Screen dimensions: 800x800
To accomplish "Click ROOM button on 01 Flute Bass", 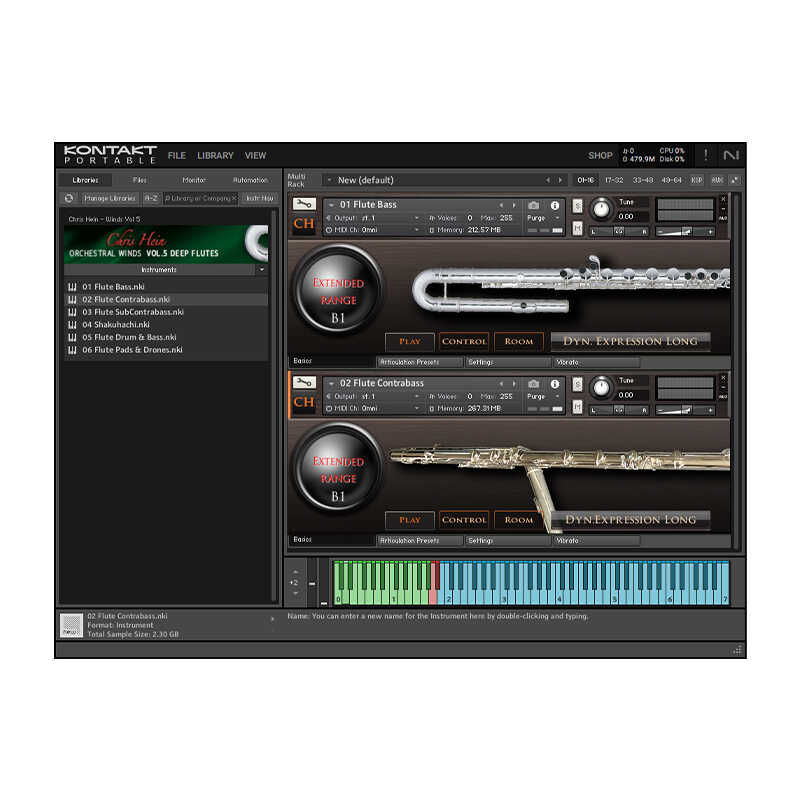I will click(x=519, y=342).
